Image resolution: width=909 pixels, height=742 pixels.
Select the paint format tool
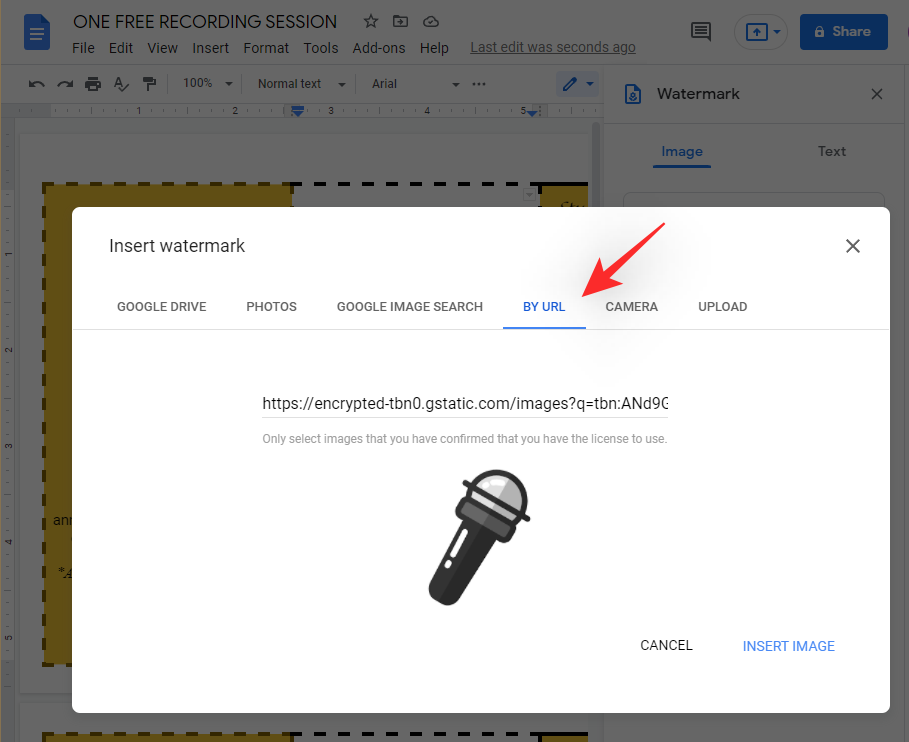tap(149, 84)
